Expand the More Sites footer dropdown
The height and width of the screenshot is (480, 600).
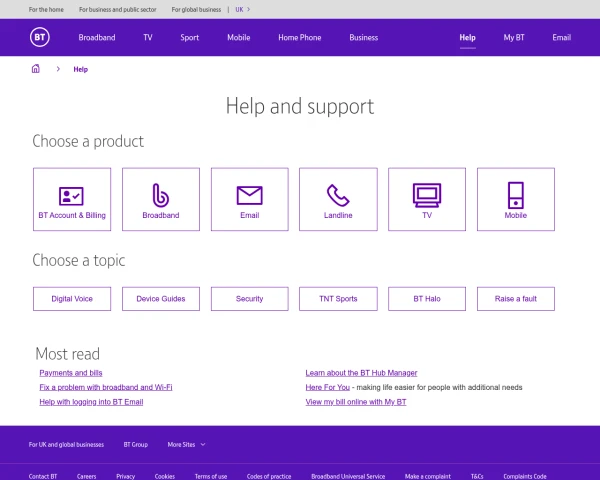click(186, 444)
